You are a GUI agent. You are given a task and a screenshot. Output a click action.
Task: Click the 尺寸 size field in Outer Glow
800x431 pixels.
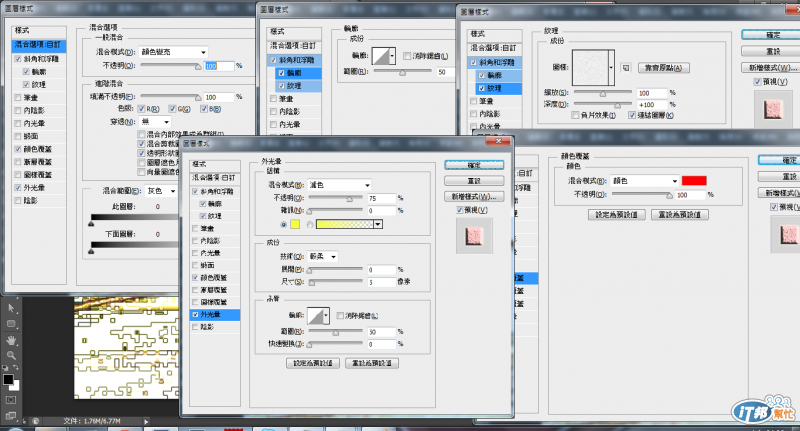pos(381,282)
